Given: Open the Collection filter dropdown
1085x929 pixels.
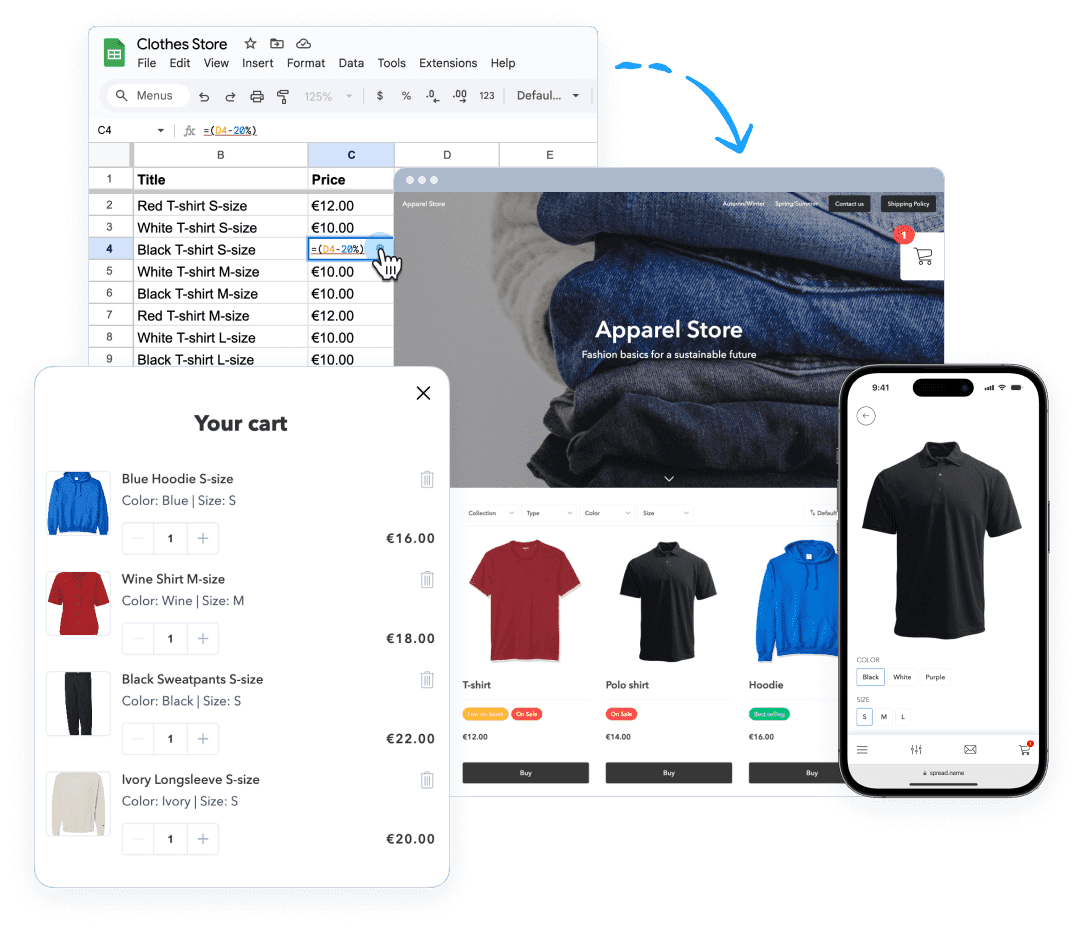Looking at the screenshot, I should (x=488, y=512).
